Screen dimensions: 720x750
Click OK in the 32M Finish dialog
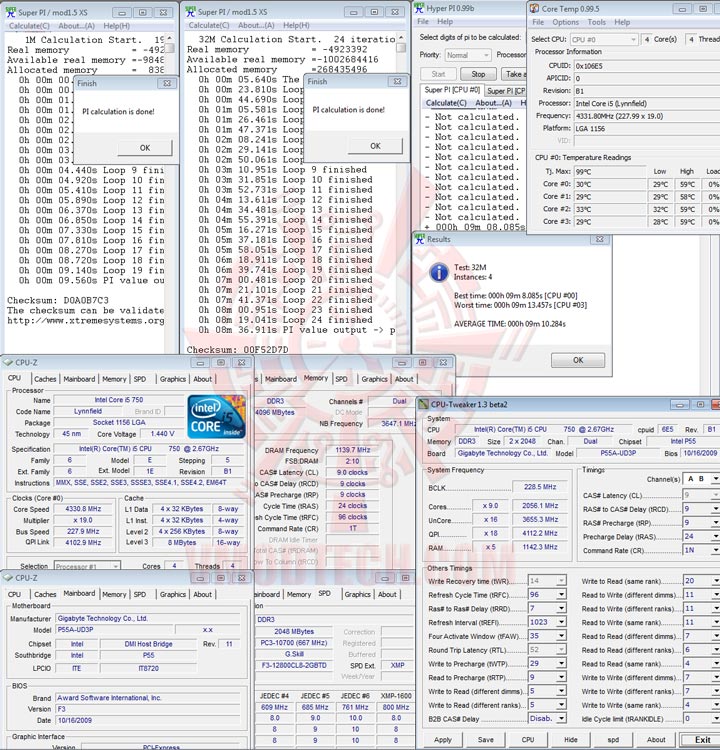coord(375,146)
